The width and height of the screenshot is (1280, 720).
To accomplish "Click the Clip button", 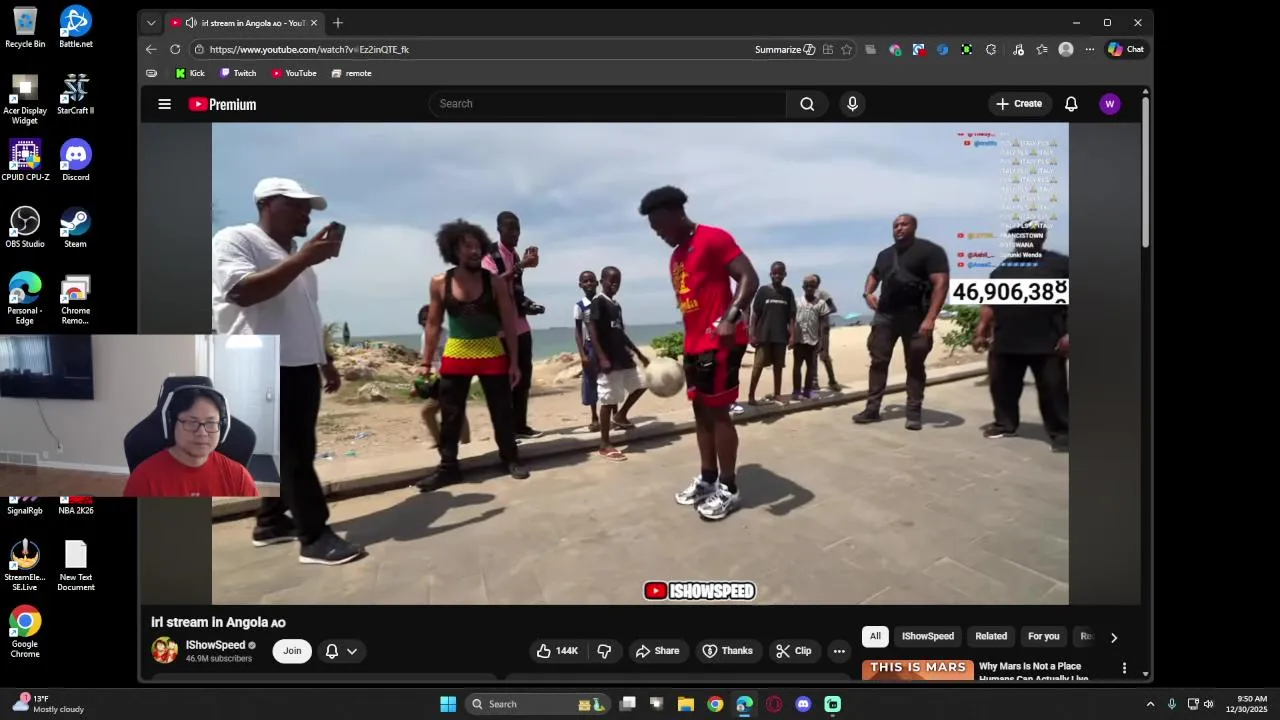I will (793, 651).
